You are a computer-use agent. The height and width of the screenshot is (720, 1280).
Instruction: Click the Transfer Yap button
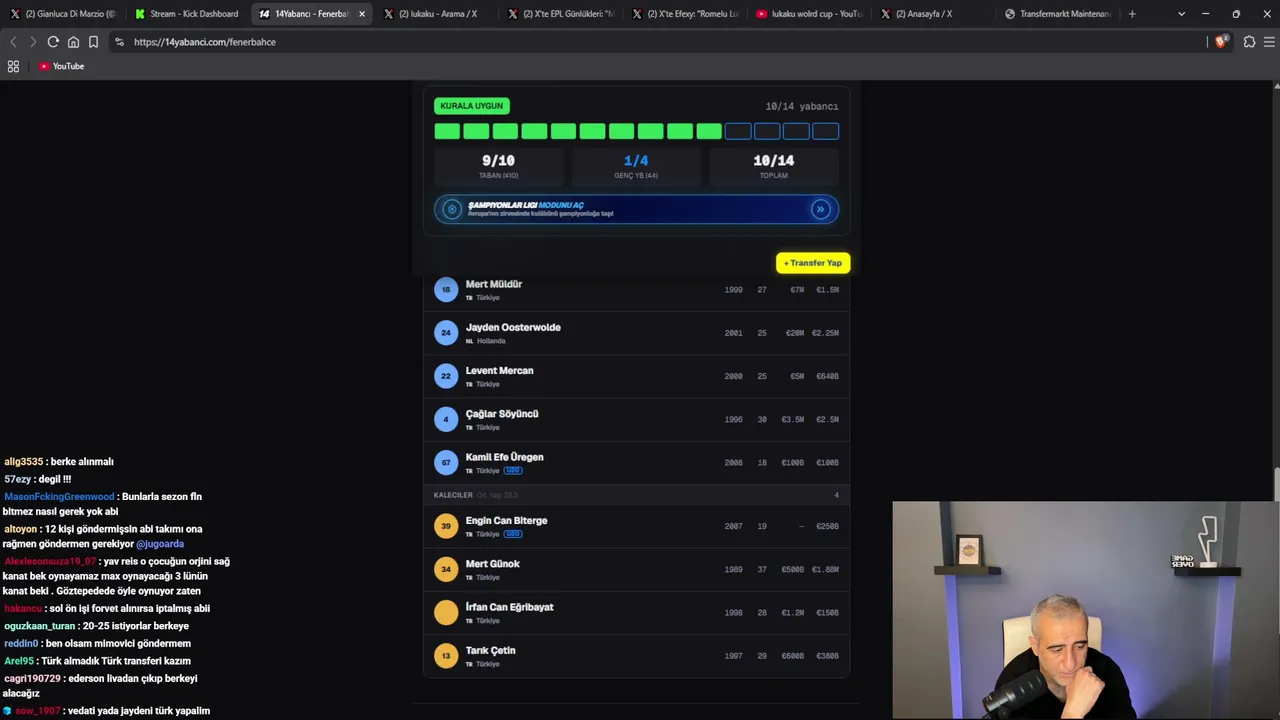click(813, 263)
